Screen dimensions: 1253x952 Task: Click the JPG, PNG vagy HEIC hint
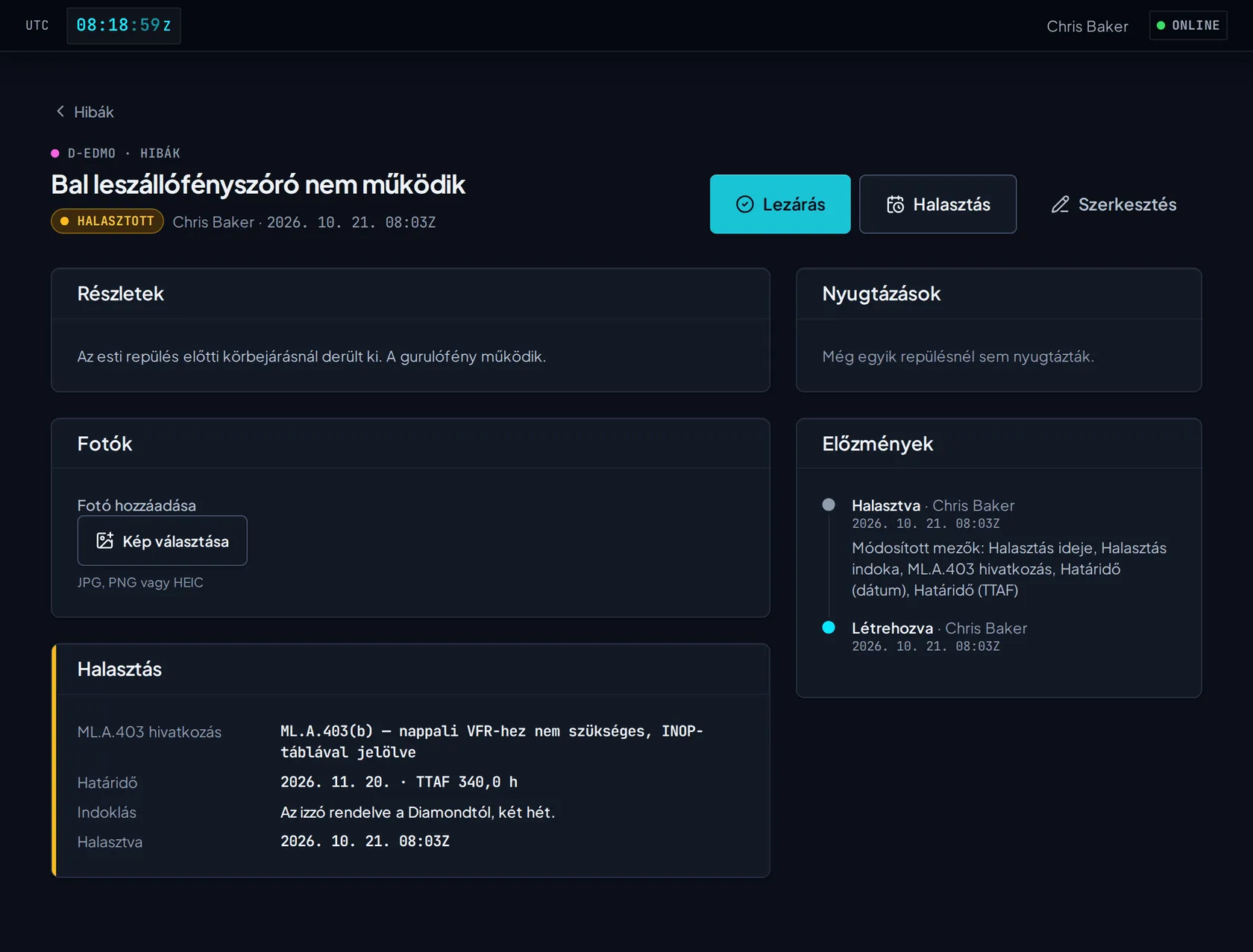tap(140, 582)
